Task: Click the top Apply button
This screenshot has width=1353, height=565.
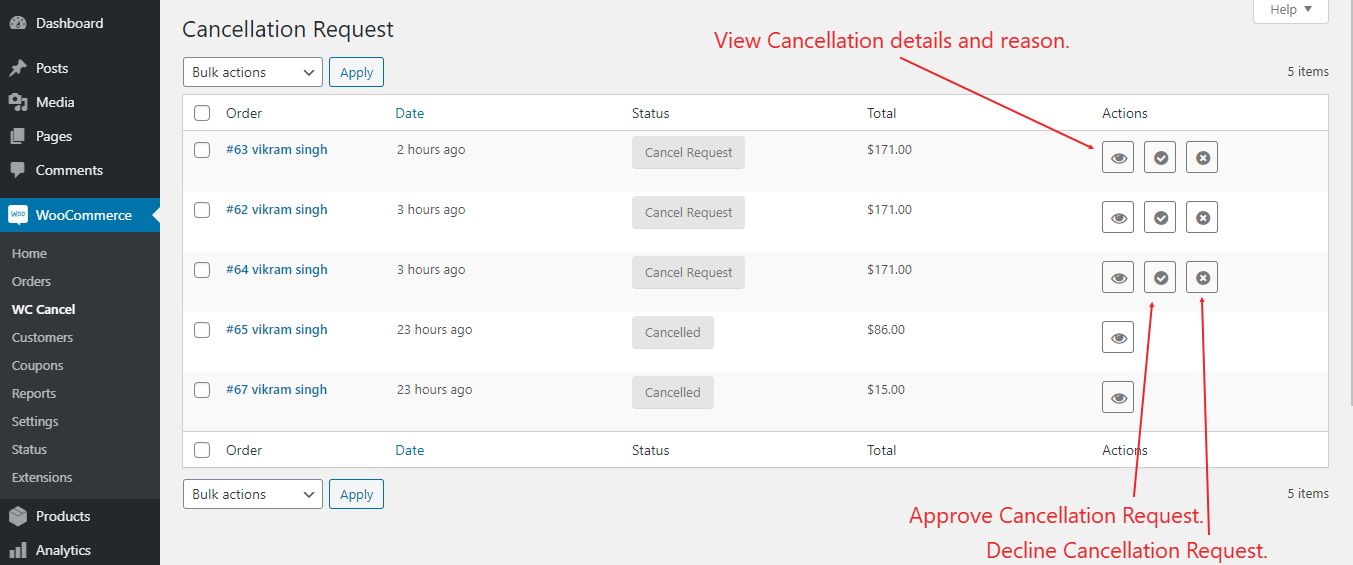Action: coord(356,72)
